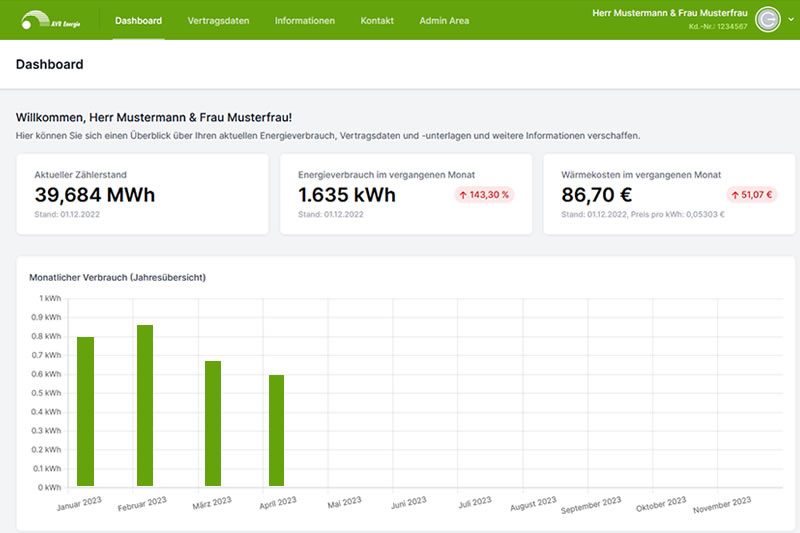Click the 143,30 % increase badge

coord(485,195)
